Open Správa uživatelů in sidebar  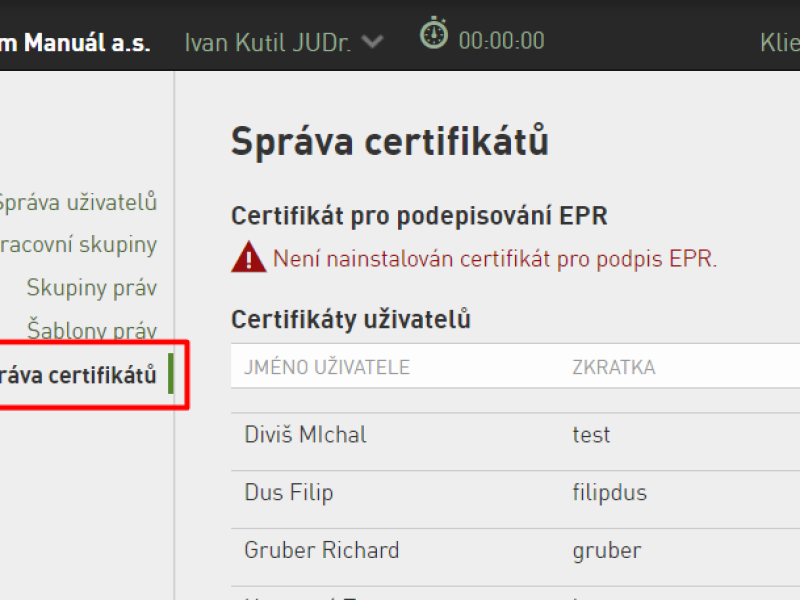77,202
